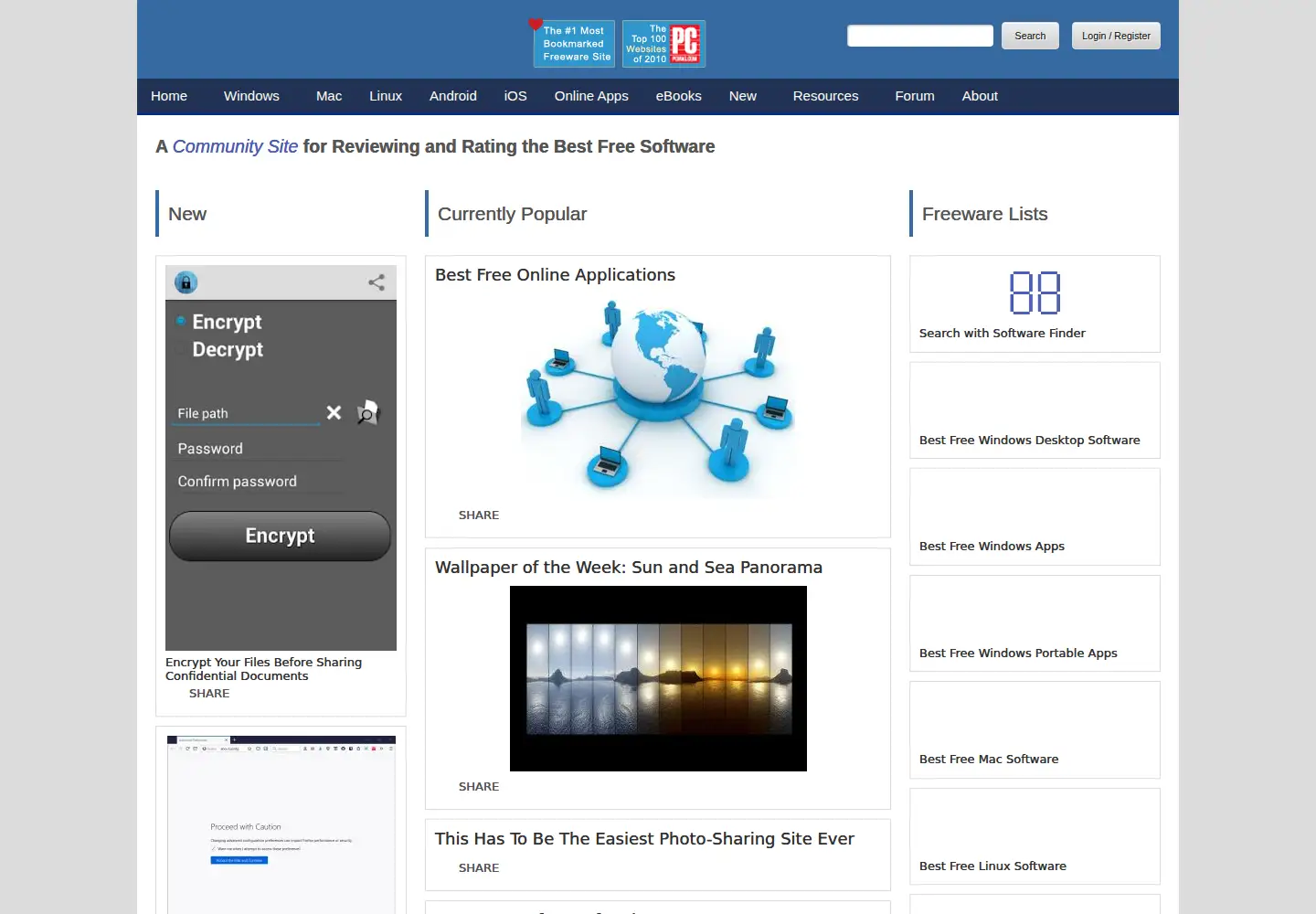Click SHARE under Best Free Online Applications

point(479,515)
